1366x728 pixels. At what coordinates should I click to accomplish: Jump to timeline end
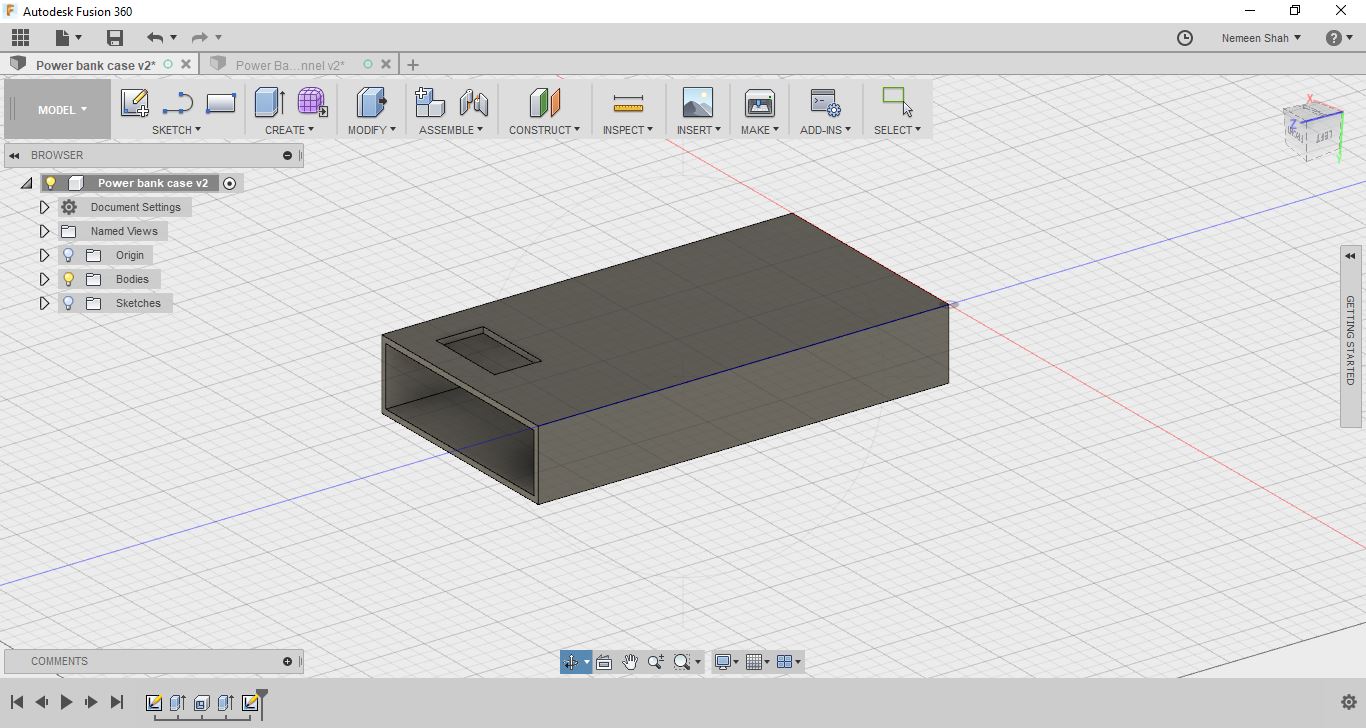coord(116,702)
